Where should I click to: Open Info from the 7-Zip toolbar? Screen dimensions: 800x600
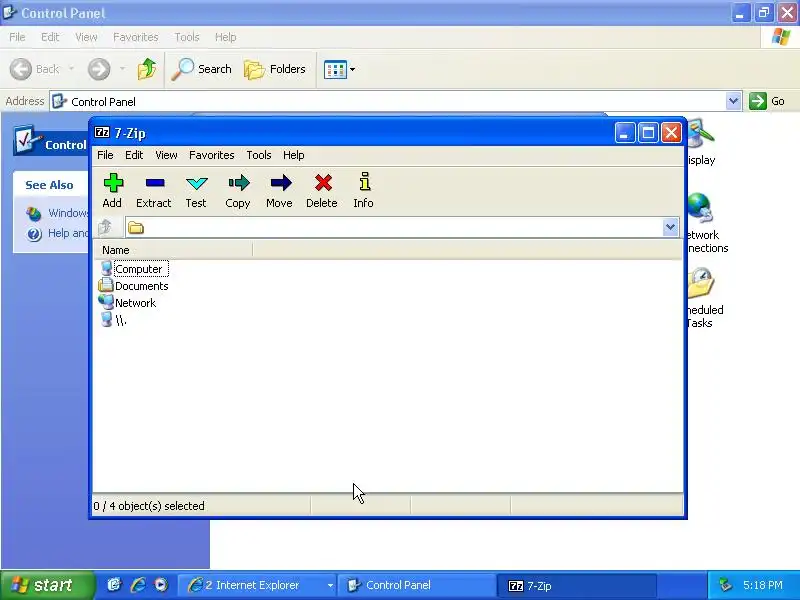pyautogui.click(x=363, y=191)
